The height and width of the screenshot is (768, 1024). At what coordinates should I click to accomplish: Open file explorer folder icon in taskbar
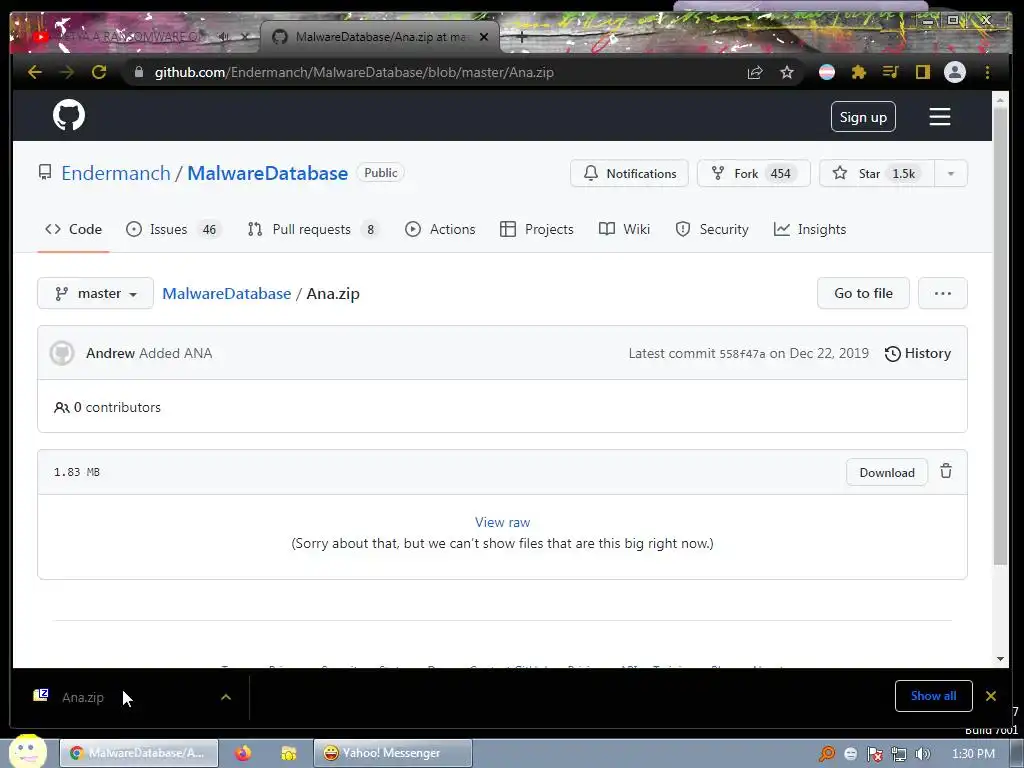[288, 753]
